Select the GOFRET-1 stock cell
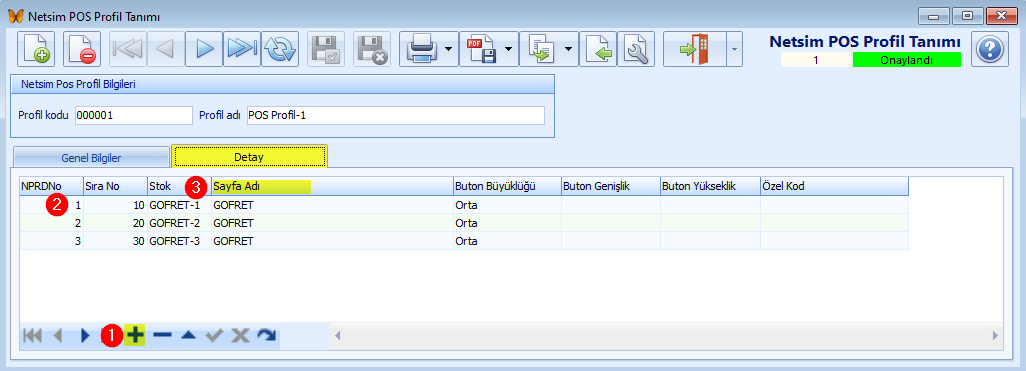 (179, 205)
